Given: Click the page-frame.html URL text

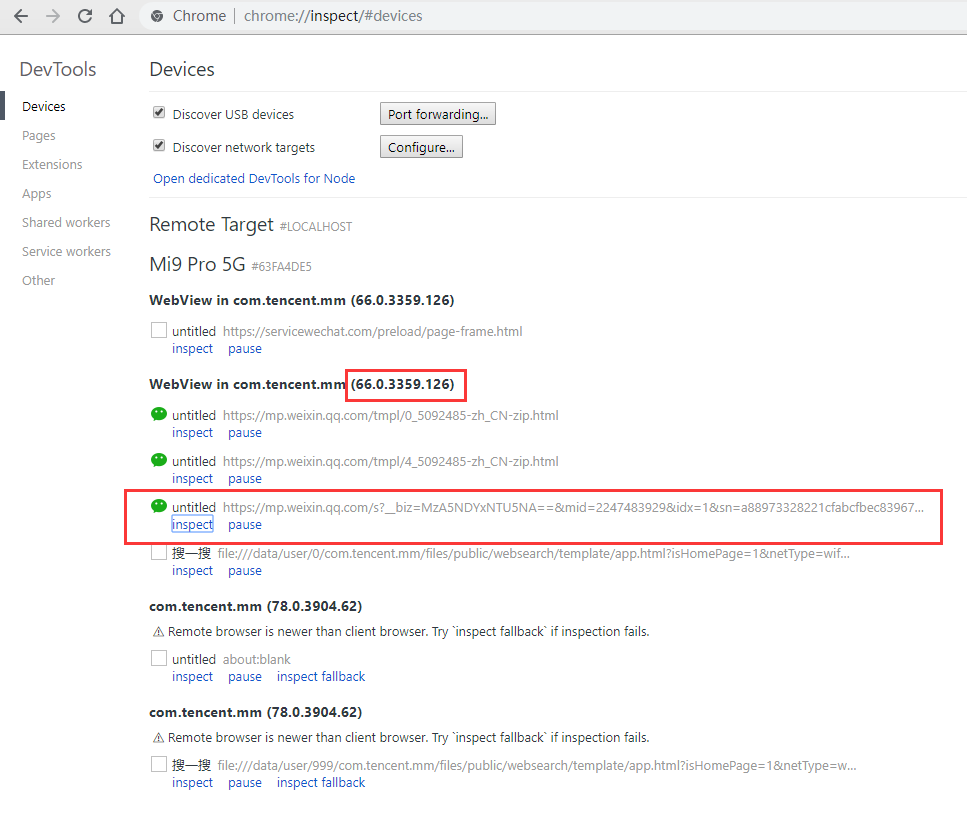Looking at the screenshot, I should tap(372, 332).
